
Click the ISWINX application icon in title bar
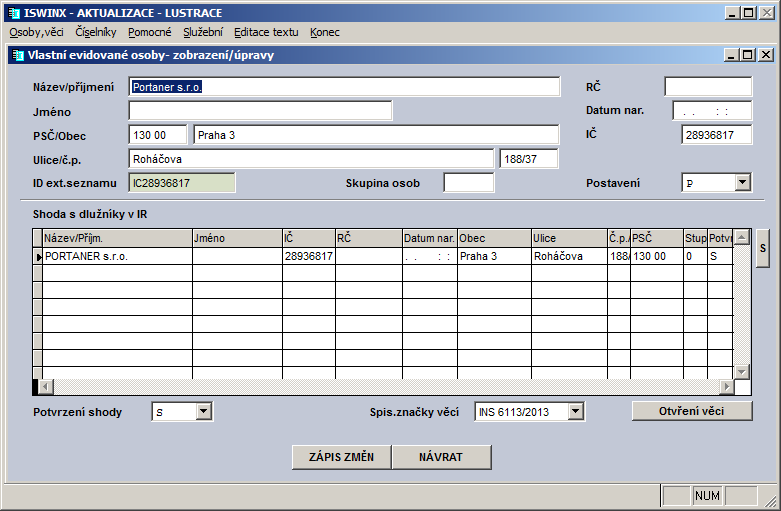(x=13, y=13)
